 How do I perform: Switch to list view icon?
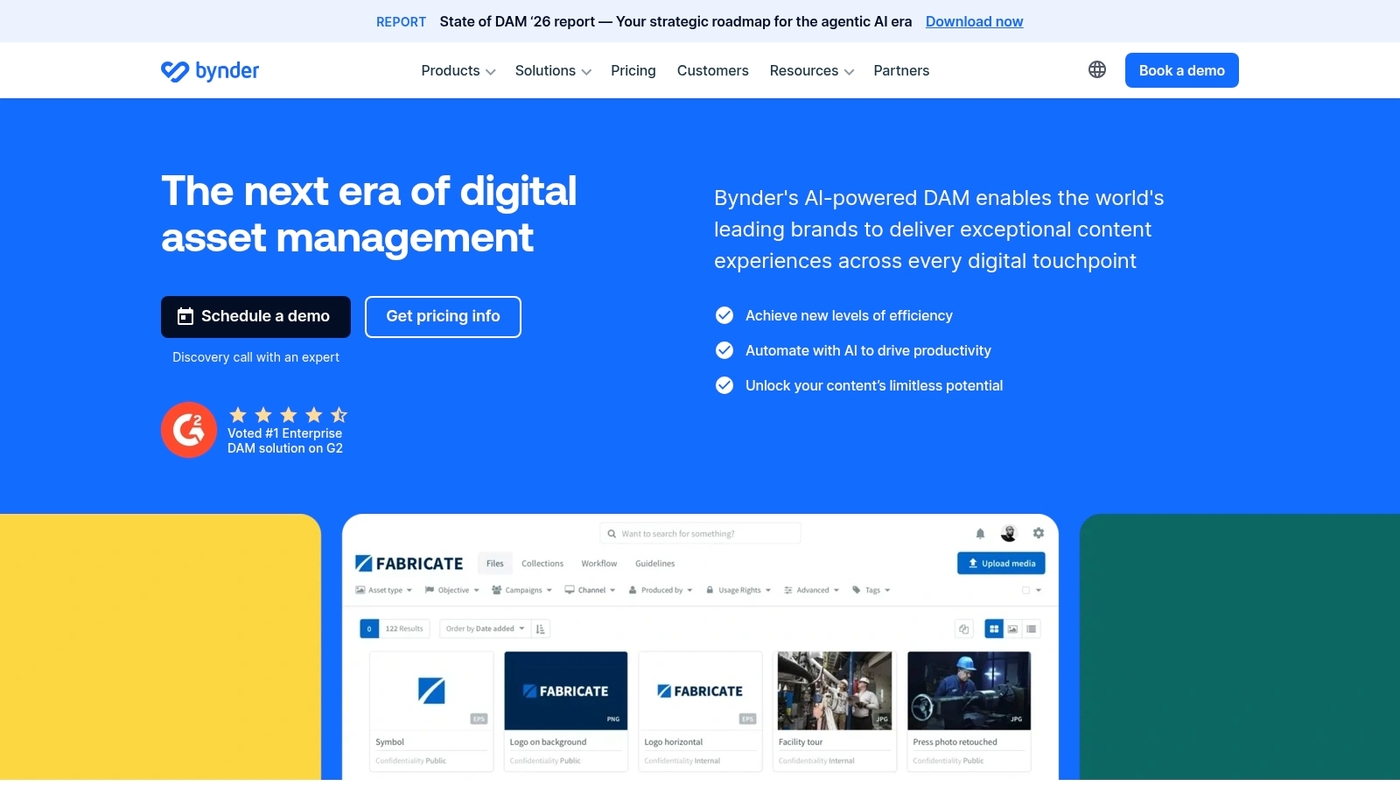coord(1032,628)
